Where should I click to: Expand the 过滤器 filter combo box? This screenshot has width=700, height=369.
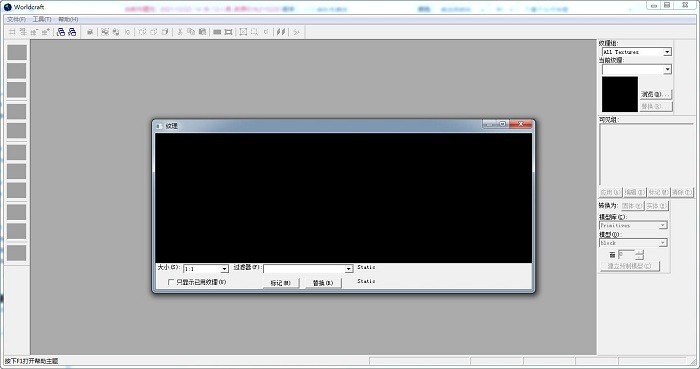[308, 269]
